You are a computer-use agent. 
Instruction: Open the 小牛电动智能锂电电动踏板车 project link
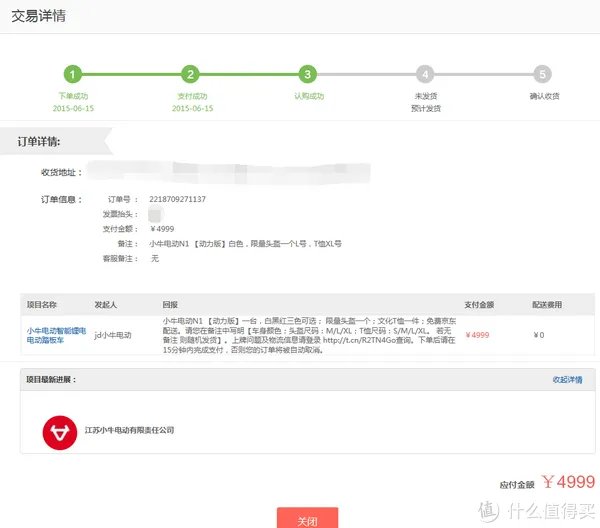pos(56,335)
